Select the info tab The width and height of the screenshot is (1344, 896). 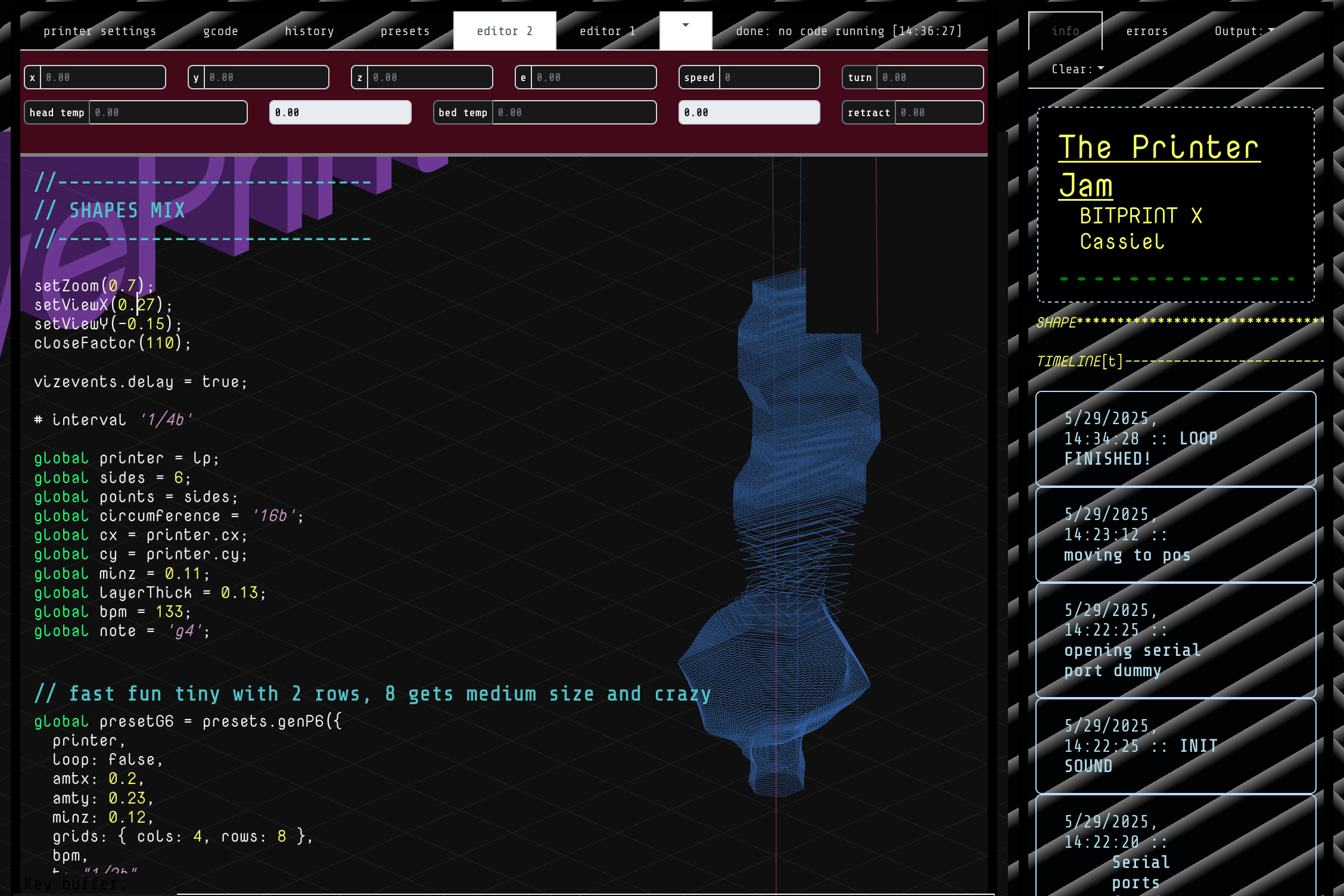tap(1065, 31)
